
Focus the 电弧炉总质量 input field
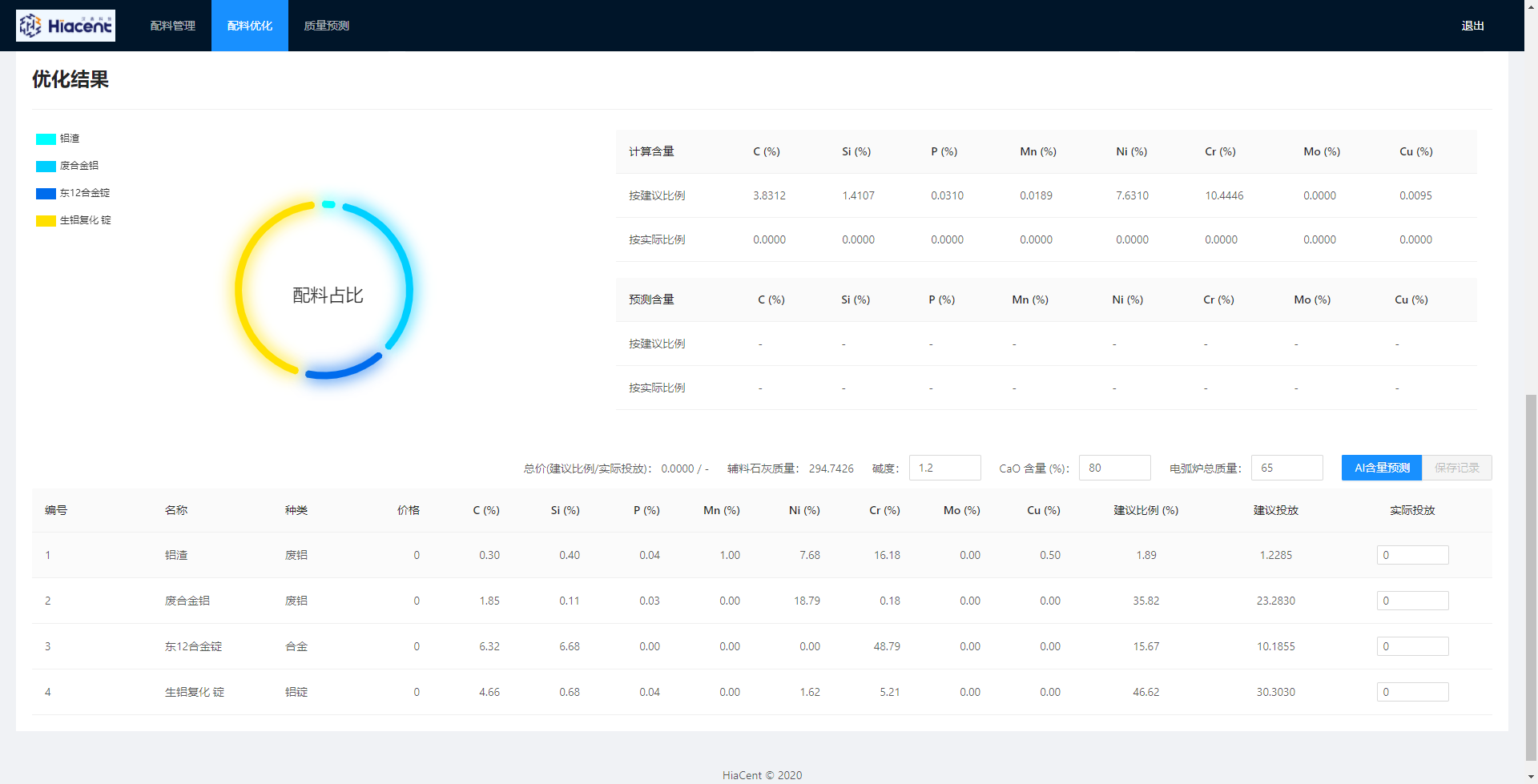click(1286, 468)
